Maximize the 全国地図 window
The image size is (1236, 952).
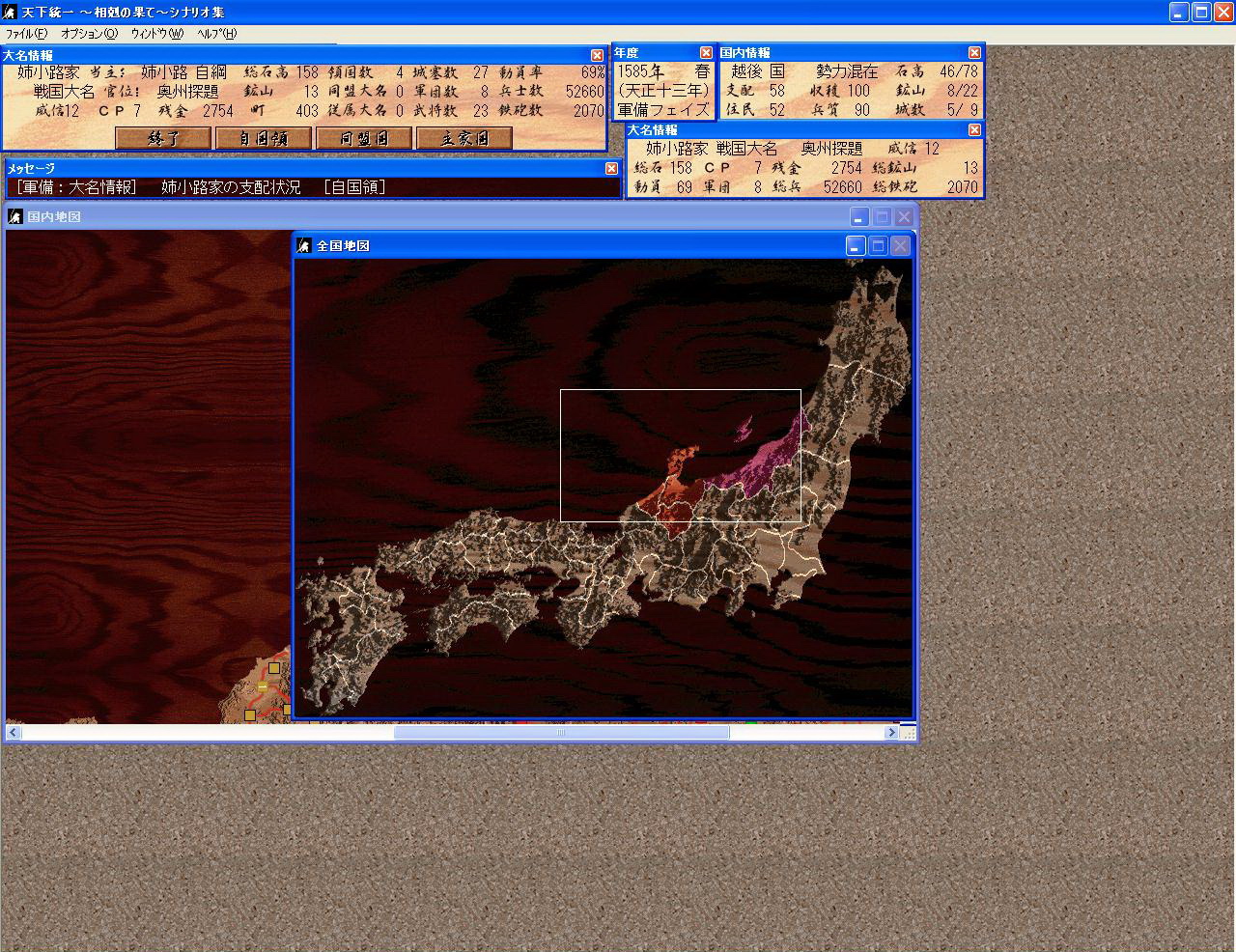[878, 246]
